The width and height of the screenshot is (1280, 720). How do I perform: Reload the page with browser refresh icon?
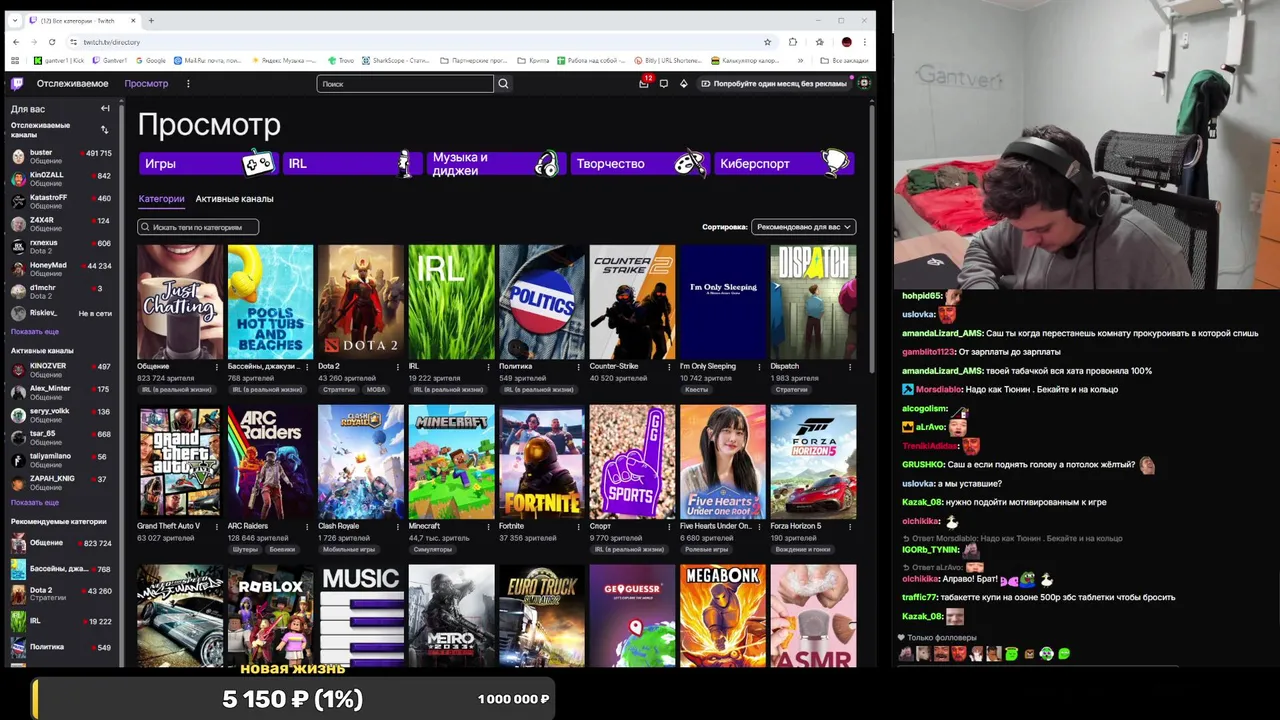tap(52, 42)
